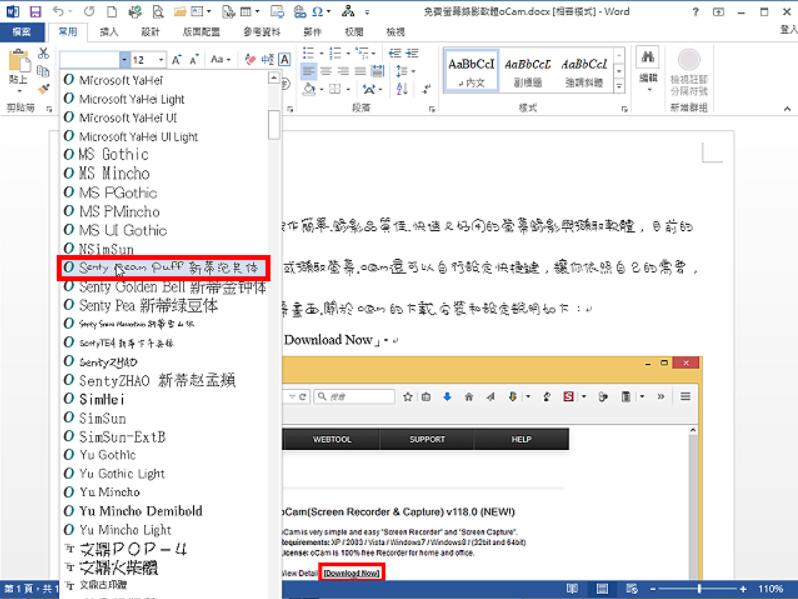Screen dimensions: 798x599
Task: Click the character border A icon
Action: pyautogui.click(x=284, y=60)
